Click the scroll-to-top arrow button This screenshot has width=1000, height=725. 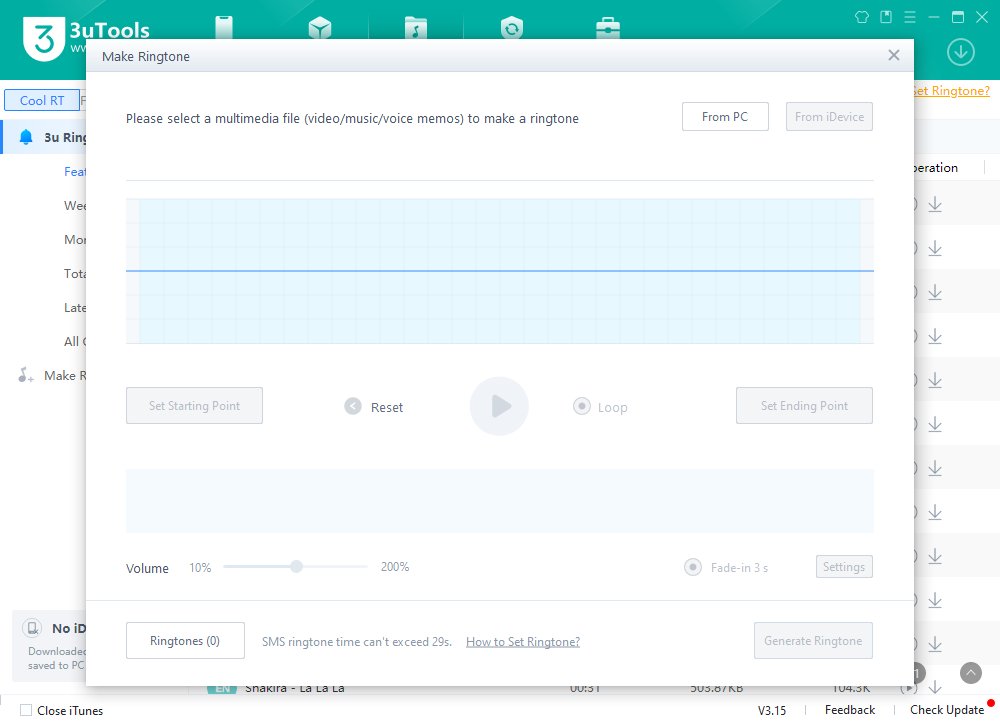pos(971,673)
